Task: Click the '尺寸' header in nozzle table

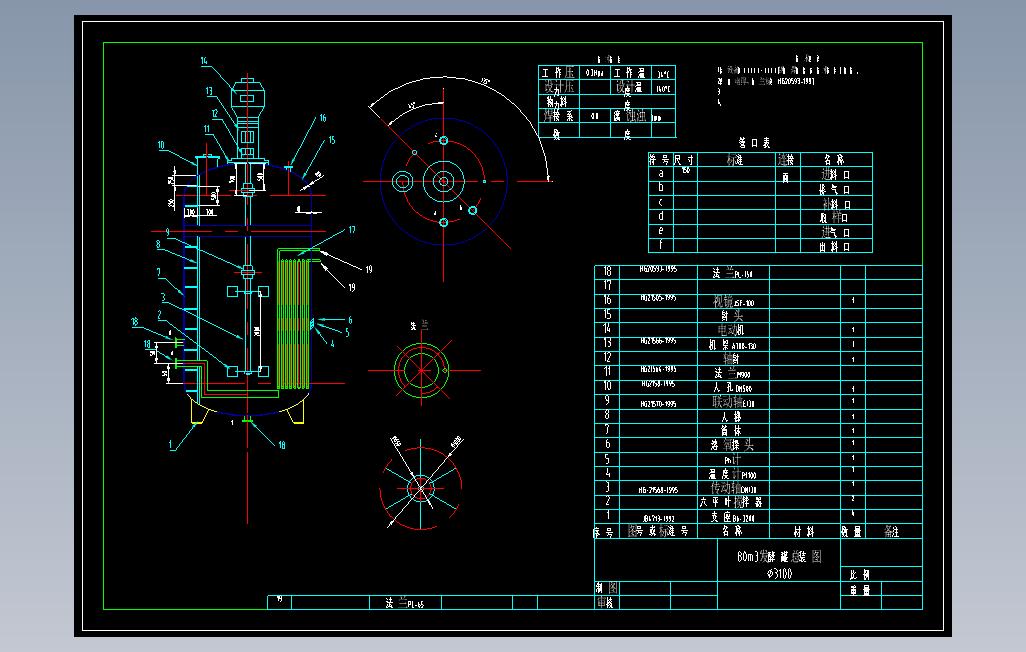Action: point(684,160)
